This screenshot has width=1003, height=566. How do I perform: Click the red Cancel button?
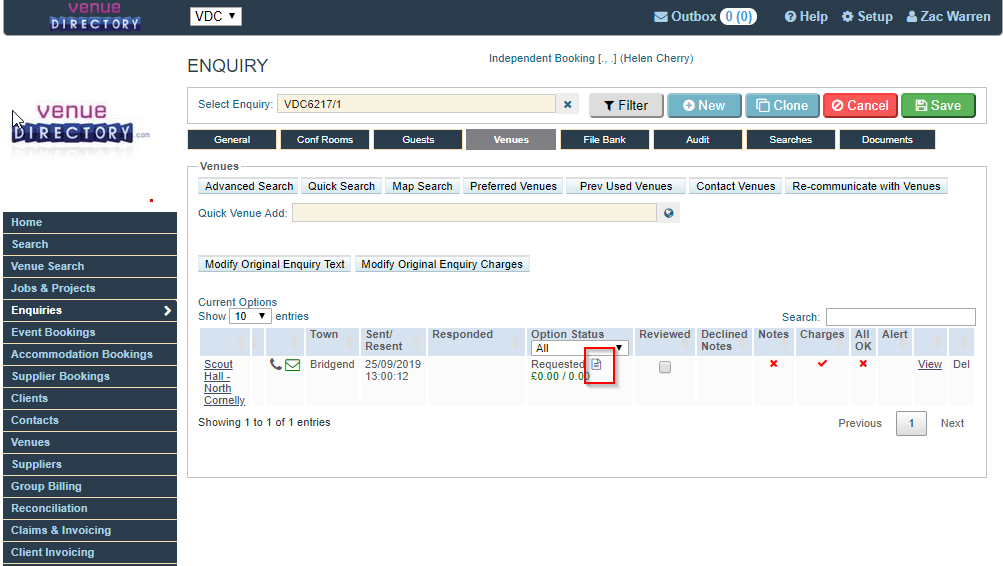860,106
